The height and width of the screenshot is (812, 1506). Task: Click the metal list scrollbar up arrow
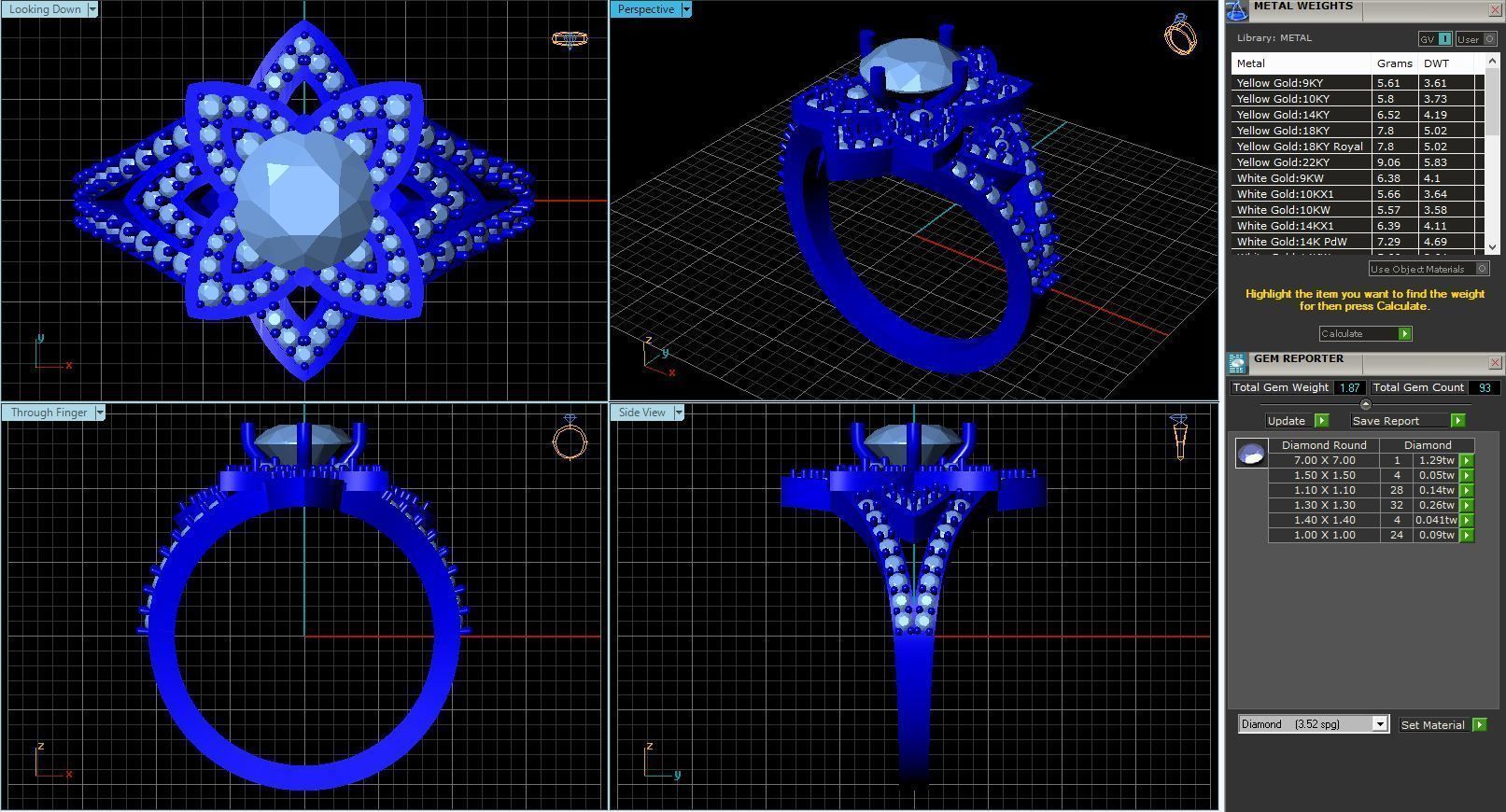click(1491, 61)
